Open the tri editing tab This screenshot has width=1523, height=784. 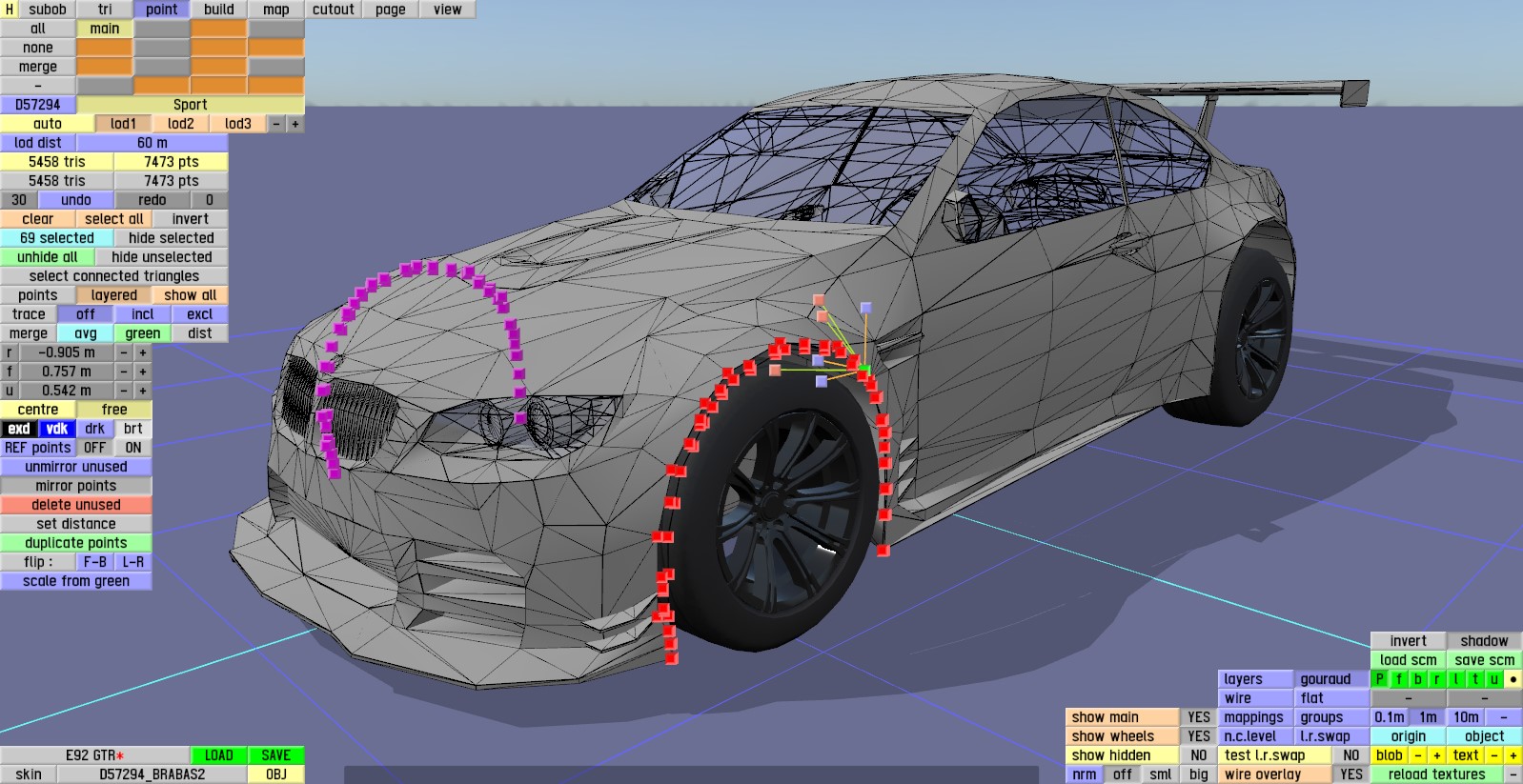pyautogui.click(x=105, y=10)
